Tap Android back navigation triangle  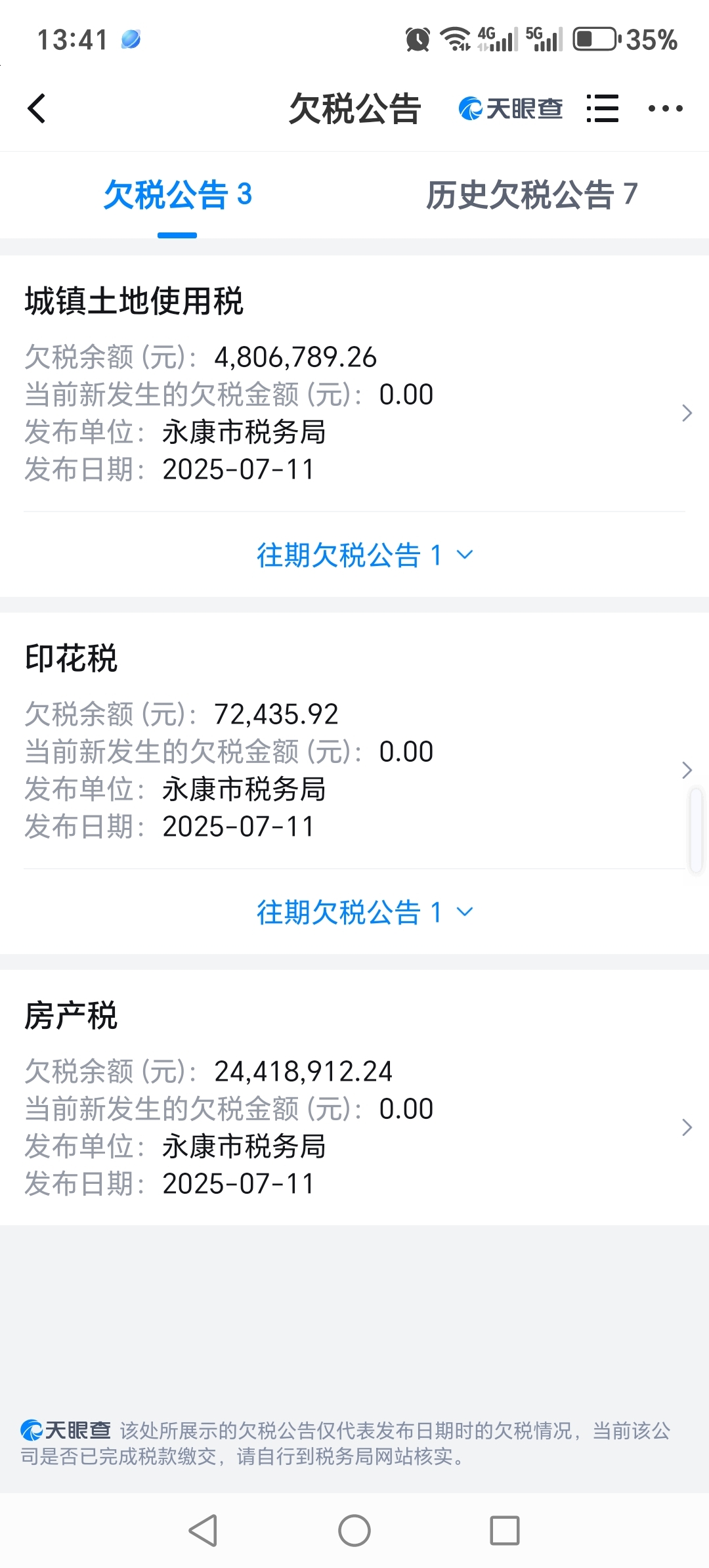[203, 1531]
